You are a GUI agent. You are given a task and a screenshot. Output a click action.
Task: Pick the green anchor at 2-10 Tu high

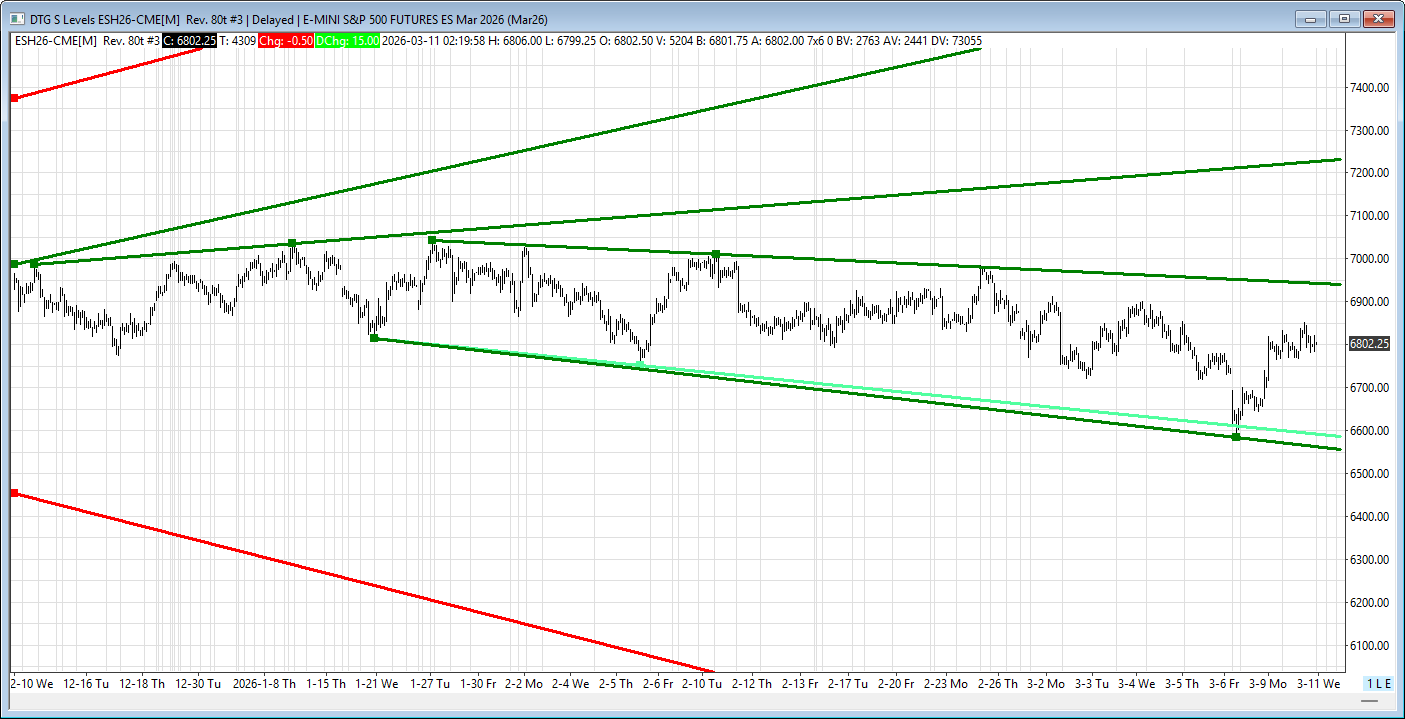[716, 254]
